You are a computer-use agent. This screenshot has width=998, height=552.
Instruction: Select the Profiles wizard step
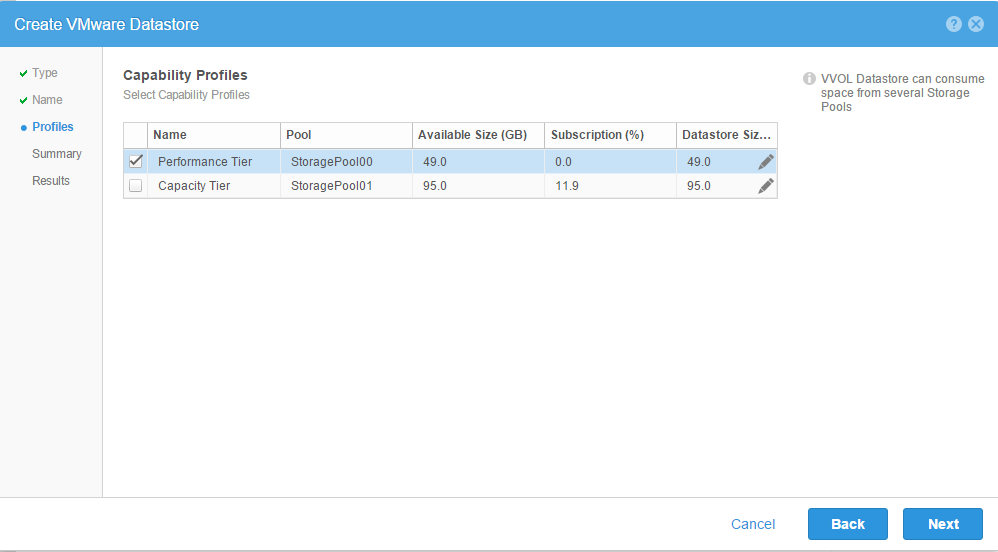click(53, 127)
